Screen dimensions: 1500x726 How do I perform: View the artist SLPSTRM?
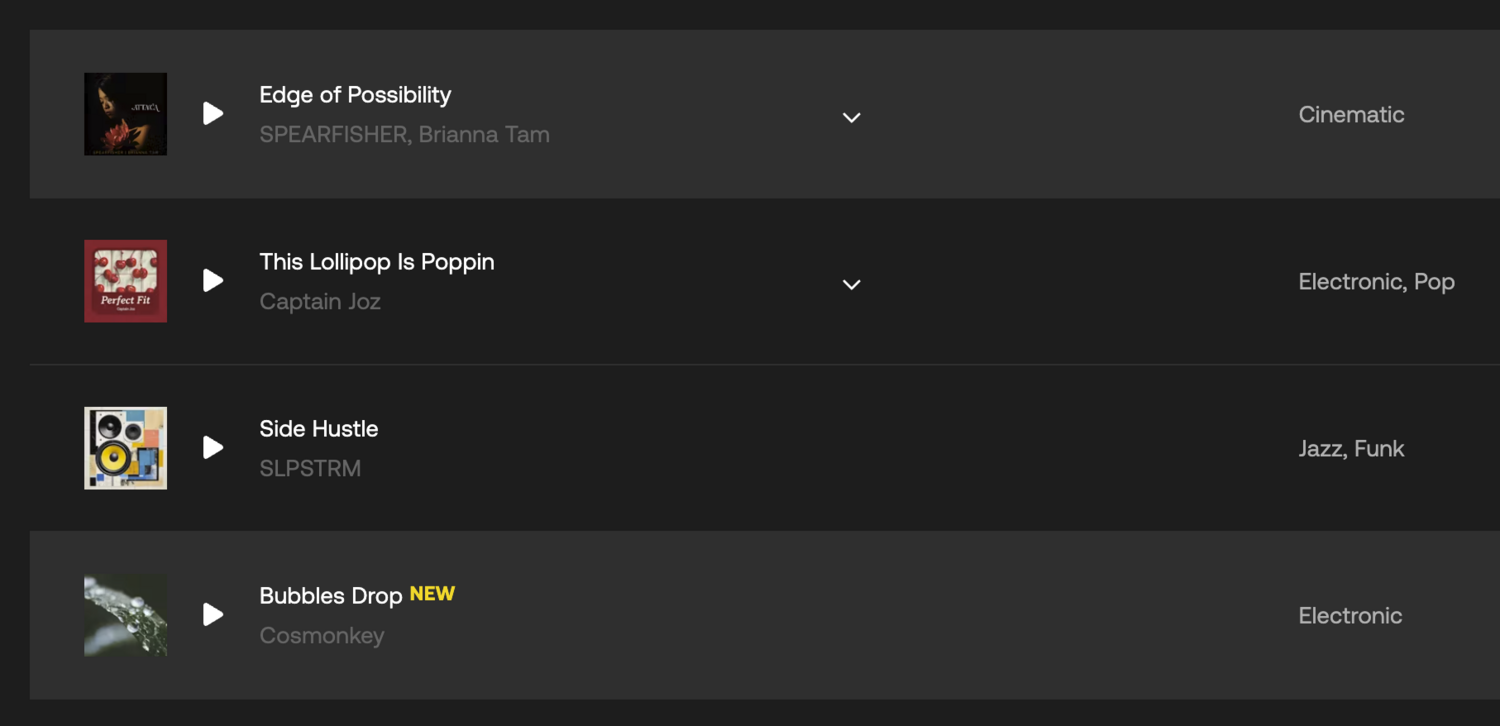(x=310, y=468)
